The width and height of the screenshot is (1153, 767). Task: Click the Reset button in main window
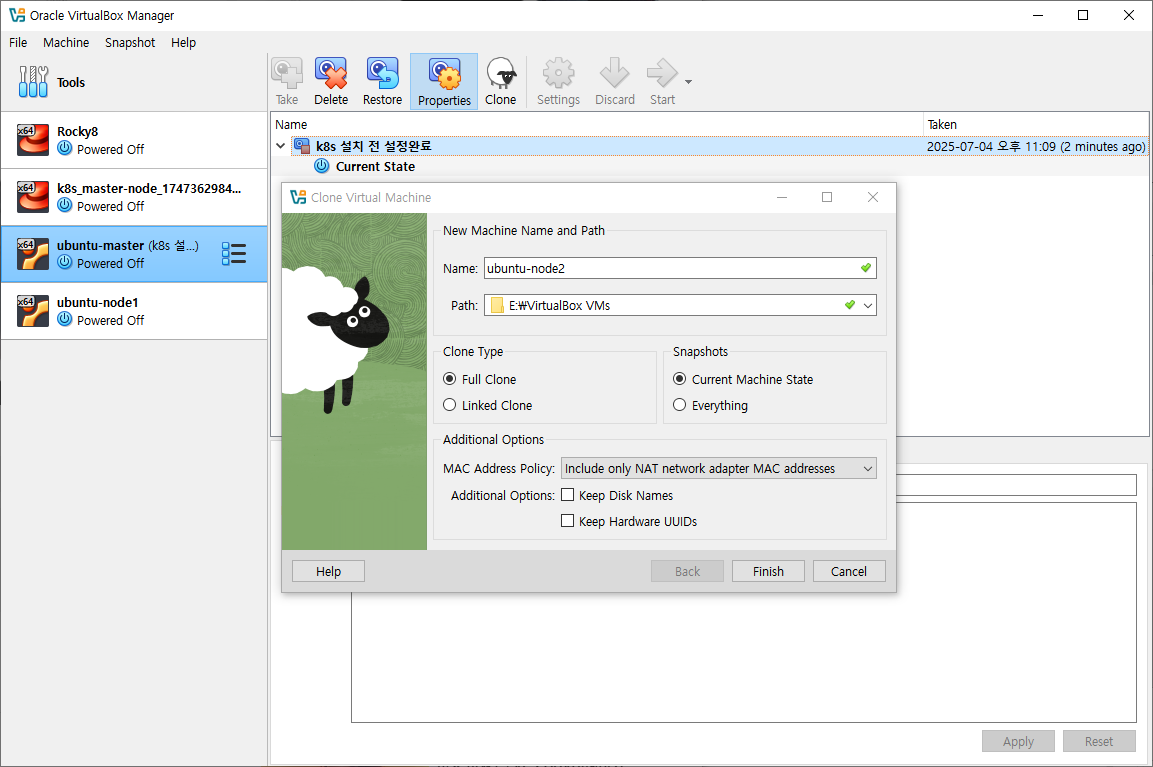tap(1099, 741)
